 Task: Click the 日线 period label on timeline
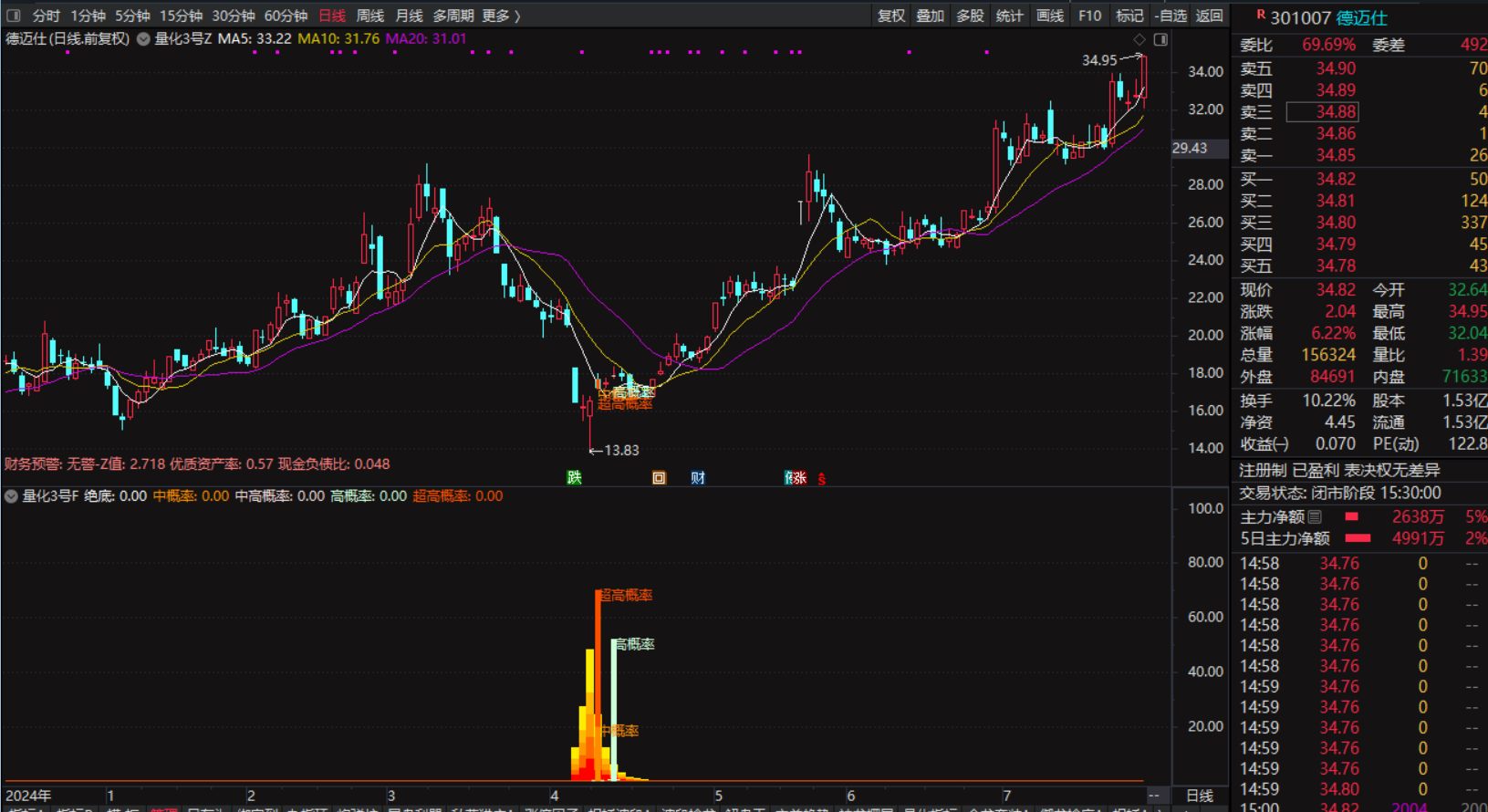1199,796
